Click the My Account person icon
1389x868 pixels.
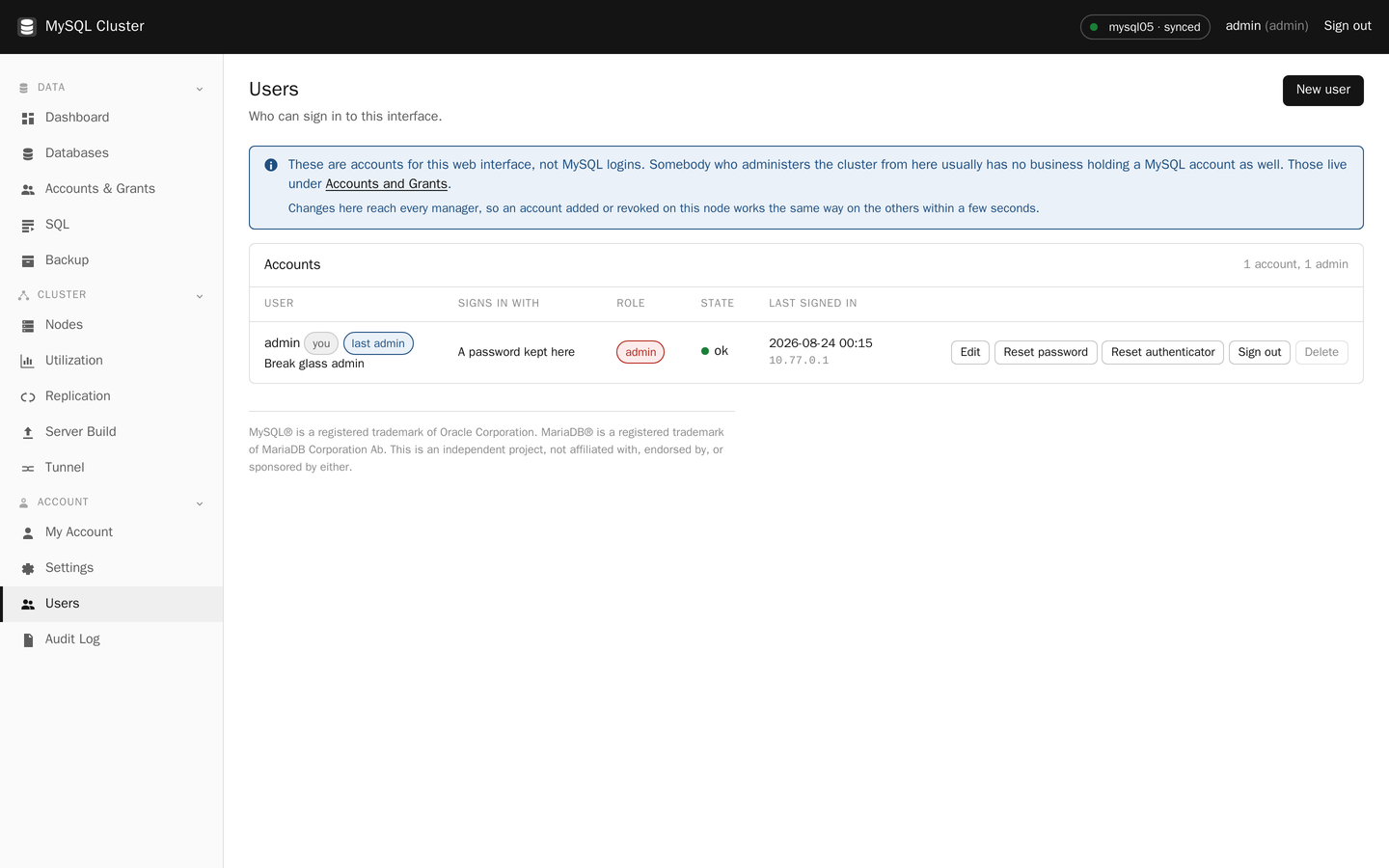click(x=28, y=533)
